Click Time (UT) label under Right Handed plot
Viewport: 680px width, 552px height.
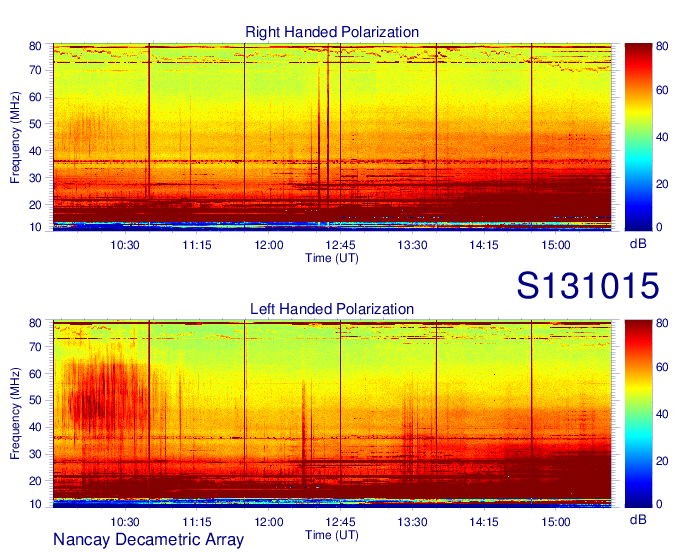[x=332, y=258]
